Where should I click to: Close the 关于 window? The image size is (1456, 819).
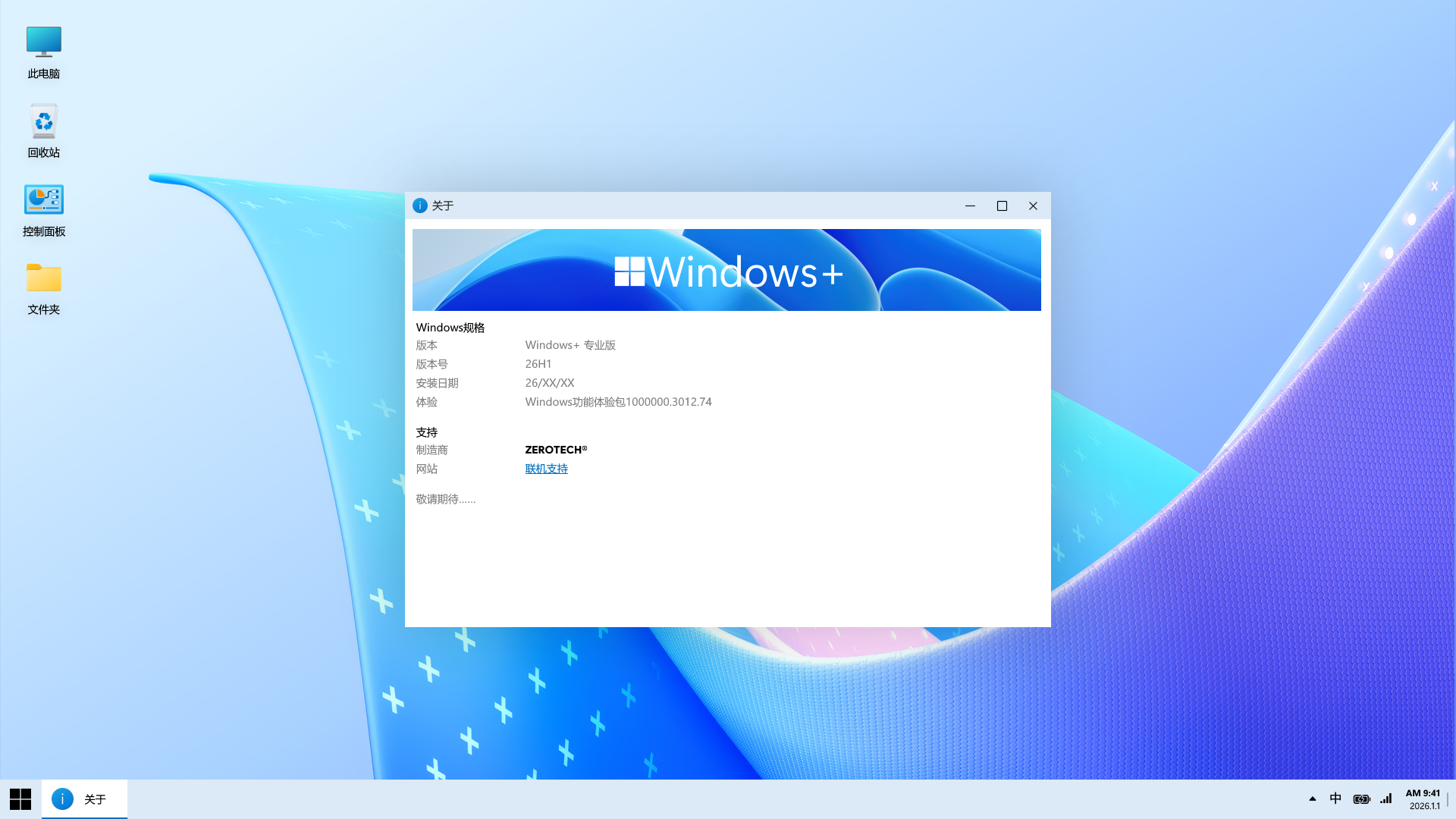[x=1033, y=206]
